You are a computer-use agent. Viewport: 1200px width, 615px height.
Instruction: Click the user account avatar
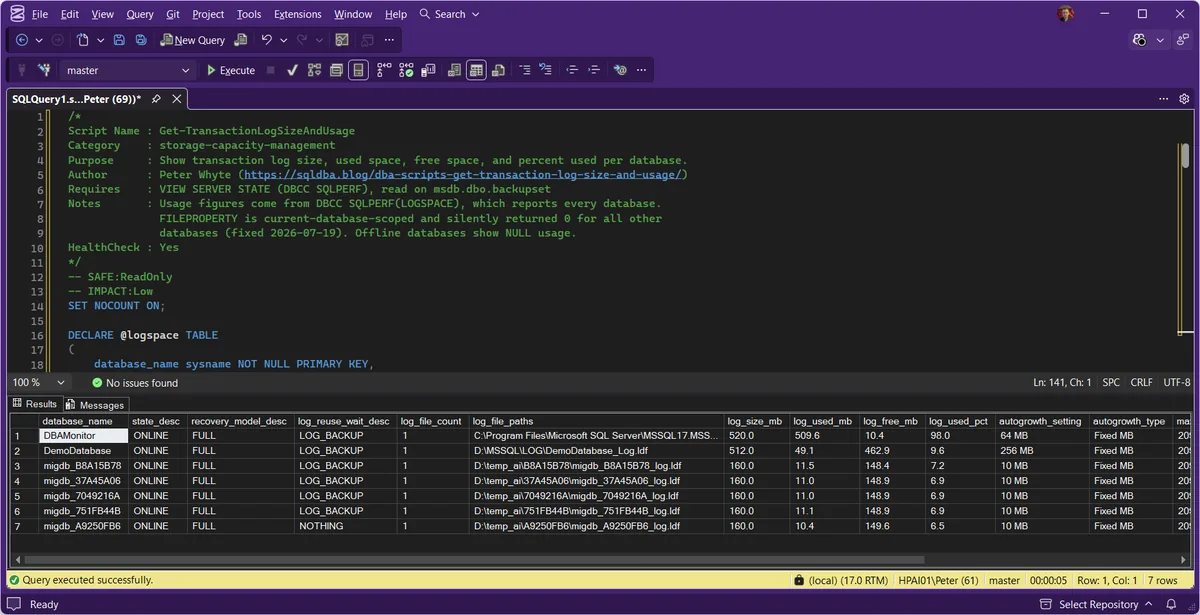coord(1065,14)
